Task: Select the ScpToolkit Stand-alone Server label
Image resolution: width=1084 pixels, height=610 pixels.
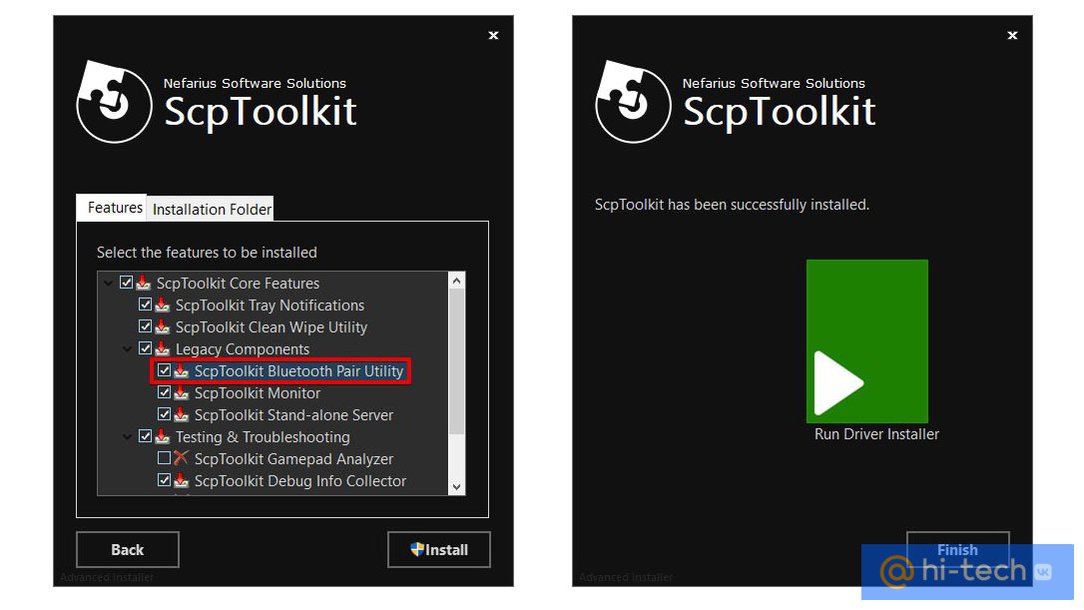Action: (x=294, y=415)
